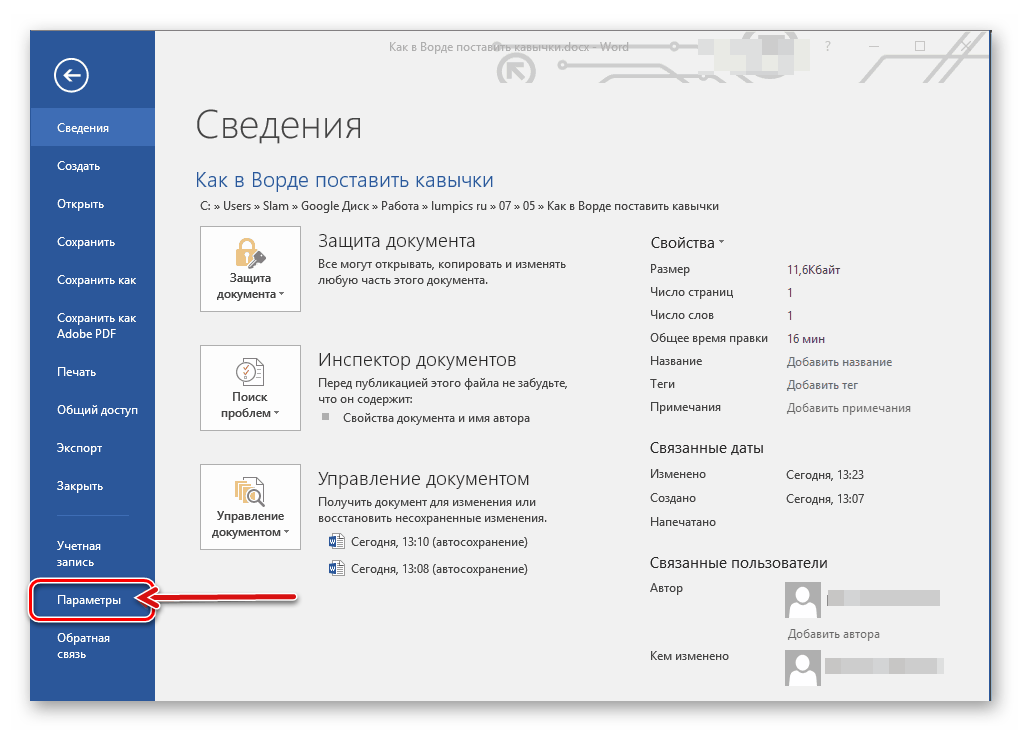
Task: Click the Число страниц label
Action: 691,292
